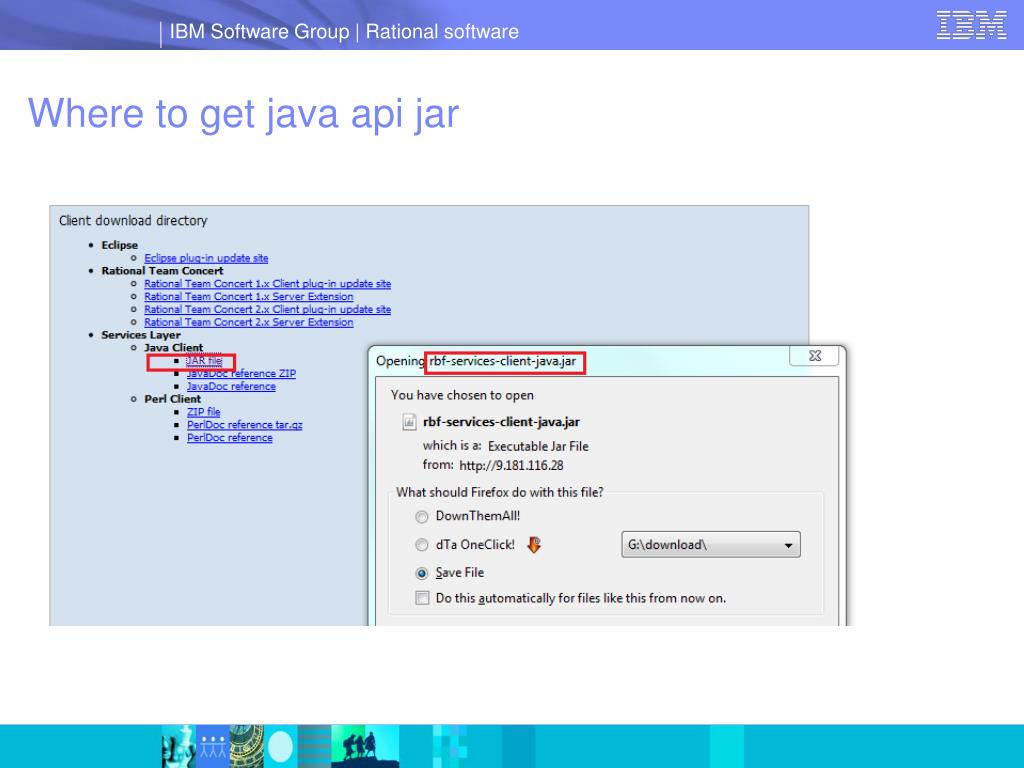This screenshot has height=768, width=1024.
Task: Click the rbf-services-client-java.jar file icon
Action: 409,422
